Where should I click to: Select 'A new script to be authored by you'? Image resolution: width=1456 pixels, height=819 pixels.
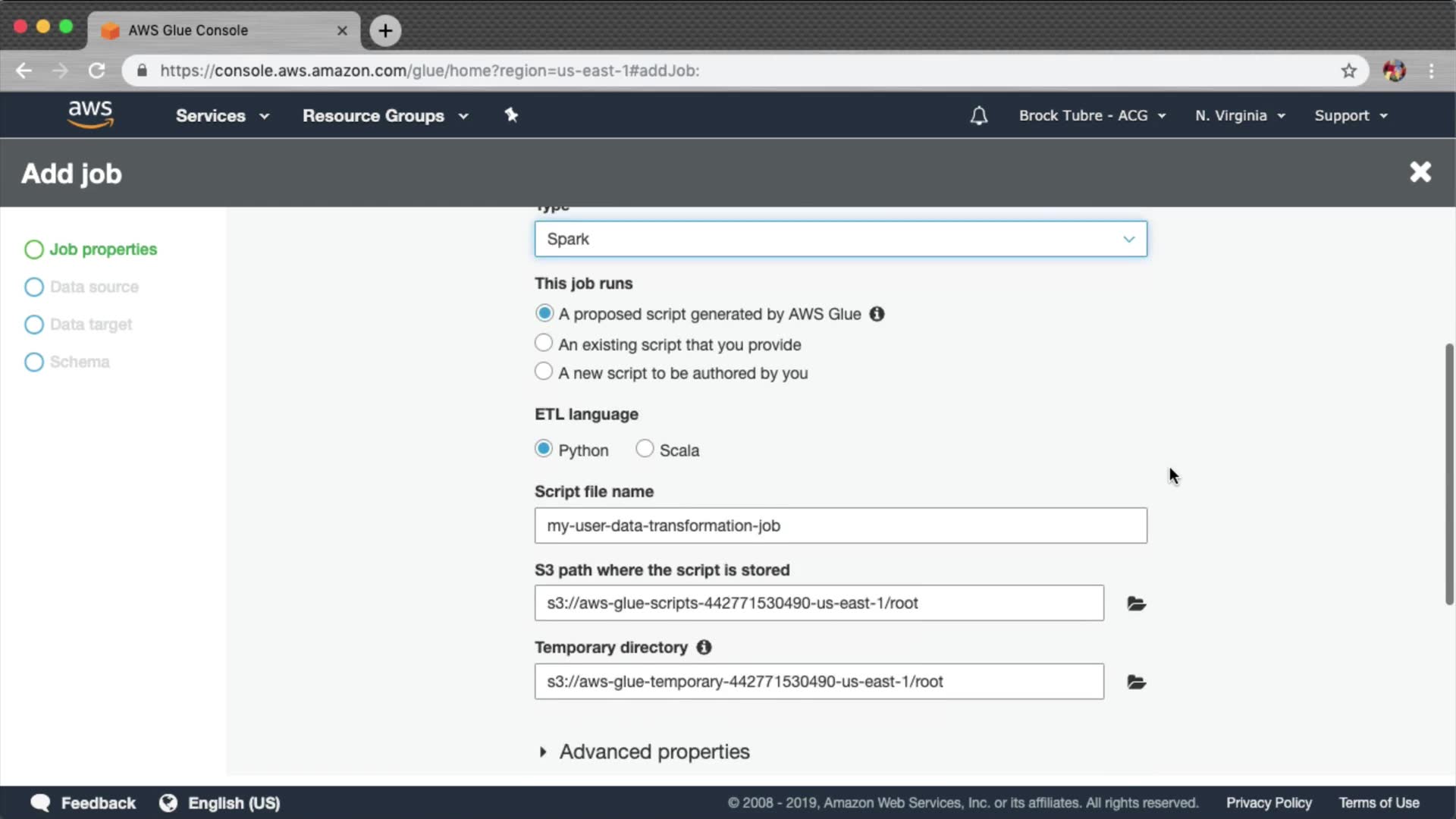tap(544, 372)
